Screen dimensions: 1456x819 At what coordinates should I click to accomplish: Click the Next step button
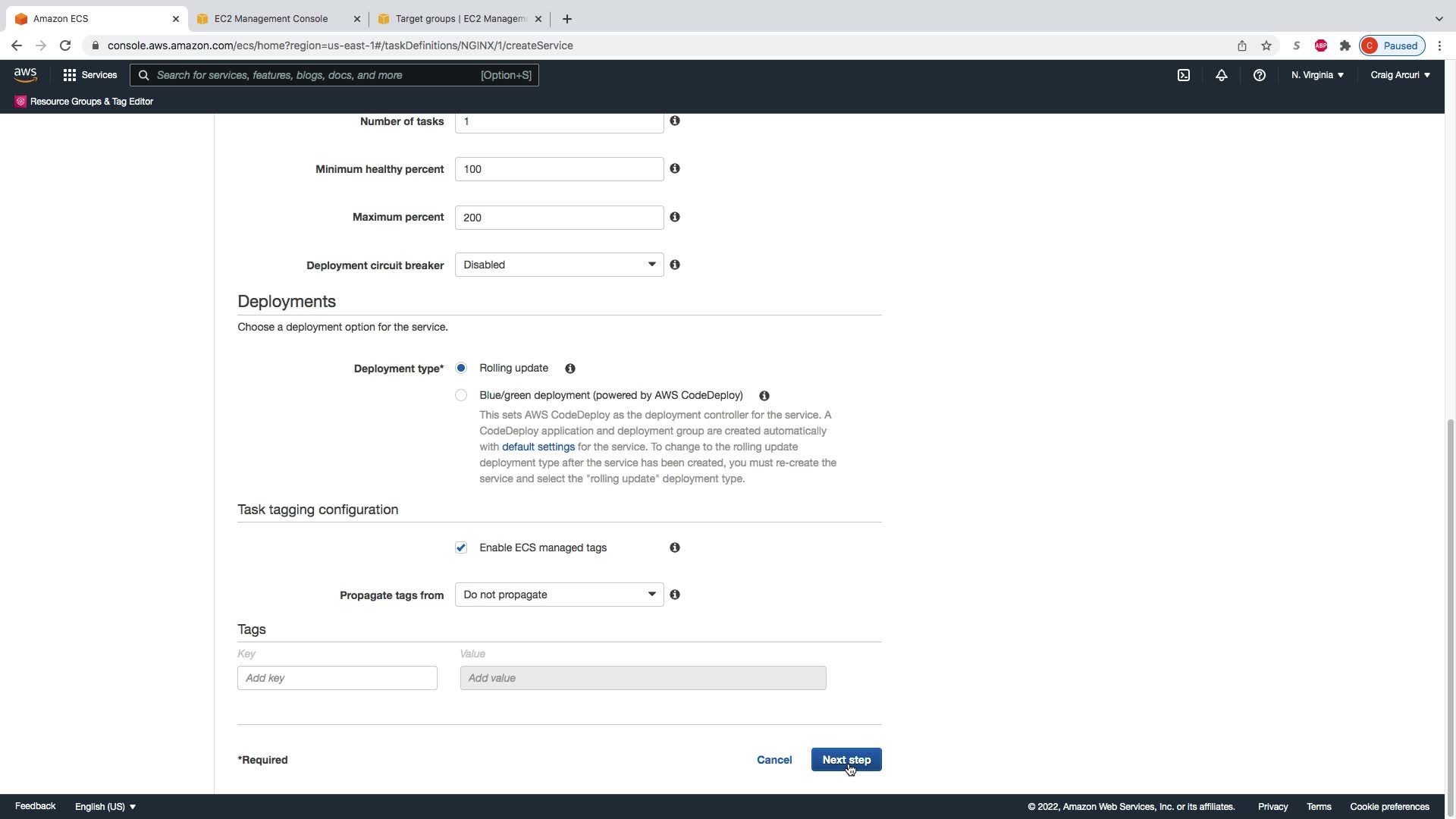point(846,760)
